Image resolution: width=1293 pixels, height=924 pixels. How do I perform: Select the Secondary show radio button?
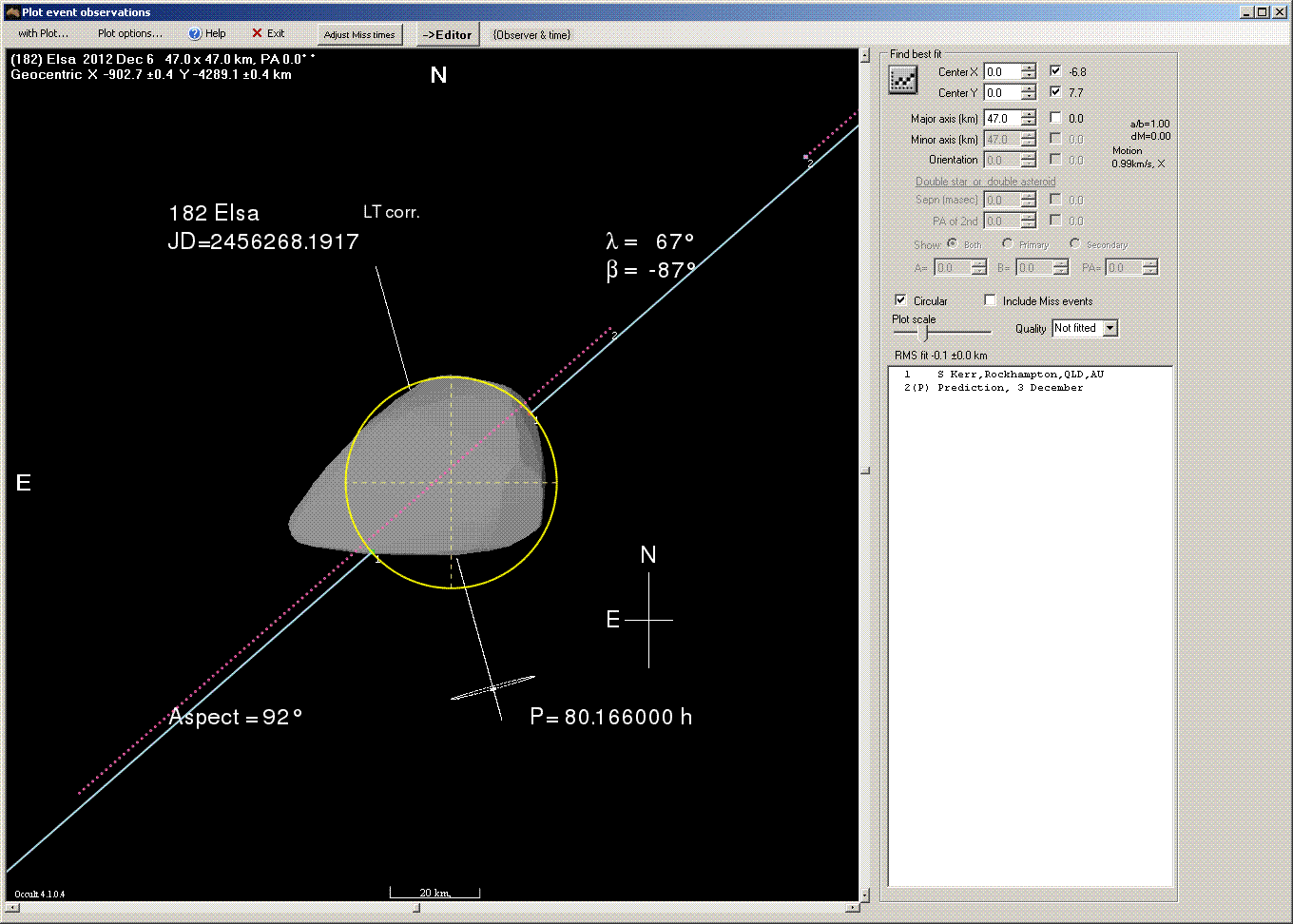point(1074,243)
